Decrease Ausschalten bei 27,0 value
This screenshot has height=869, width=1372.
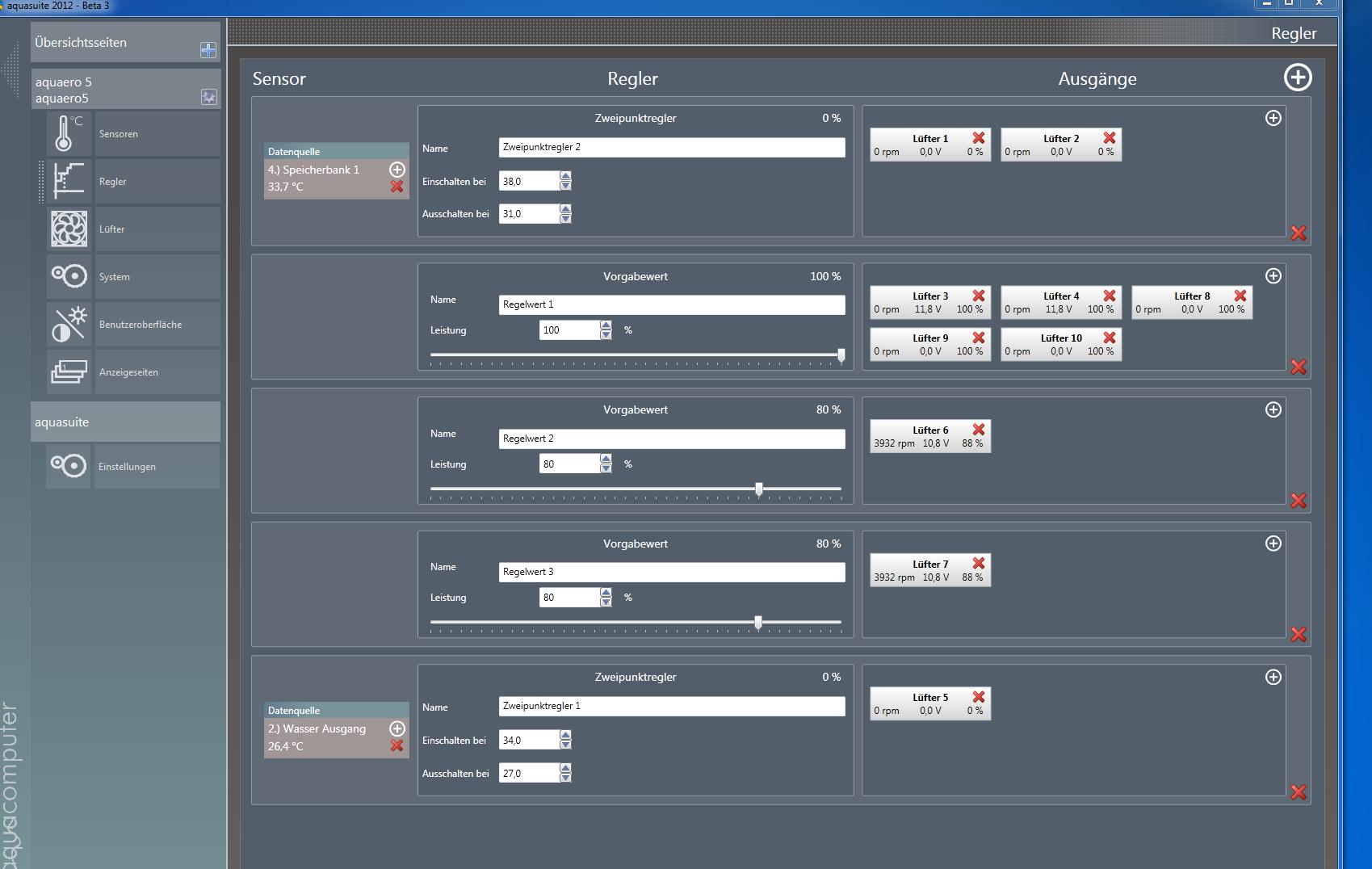[565, 778]
